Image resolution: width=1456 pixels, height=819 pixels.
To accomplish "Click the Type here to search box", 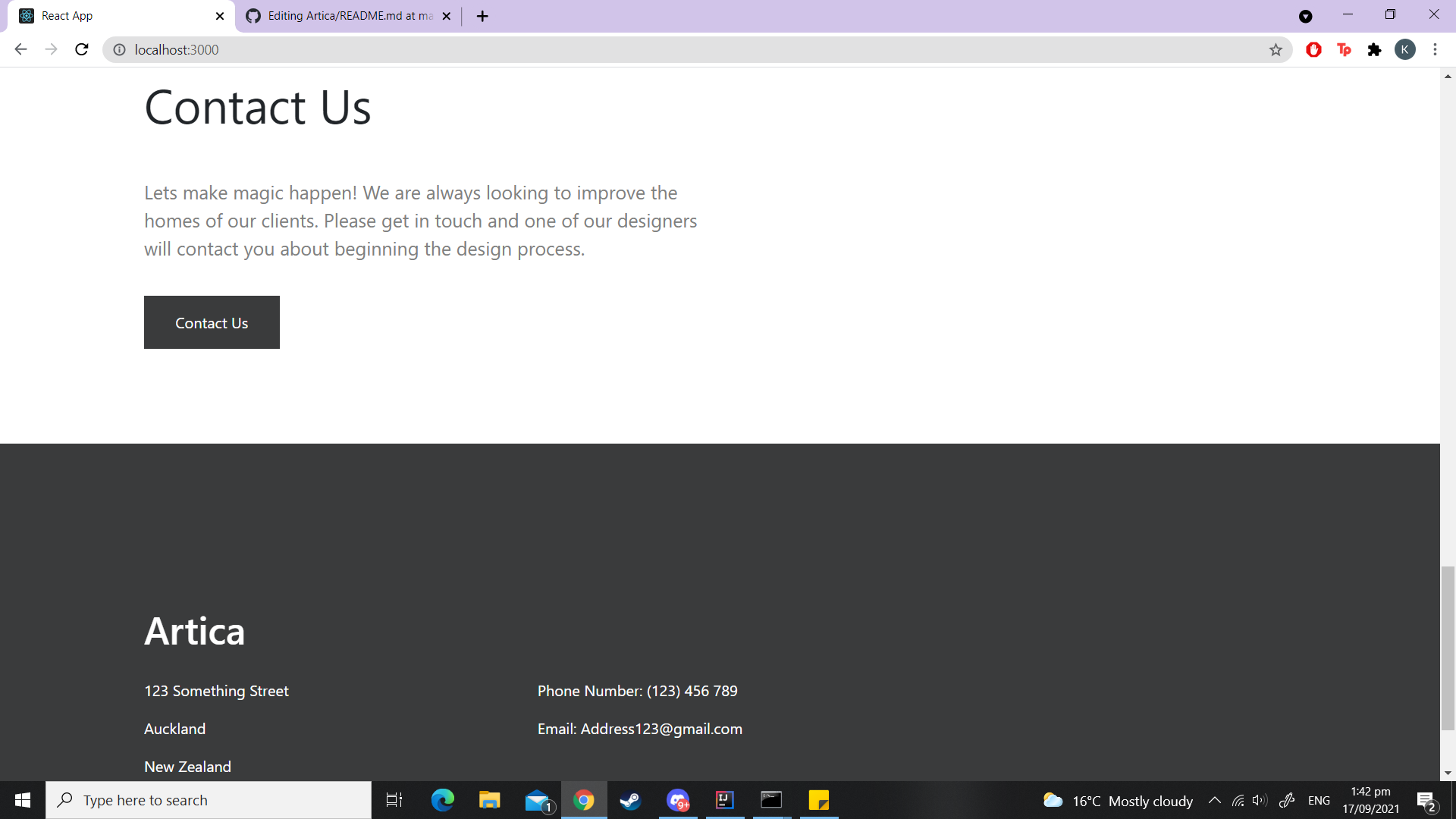I will pos(209,800).
